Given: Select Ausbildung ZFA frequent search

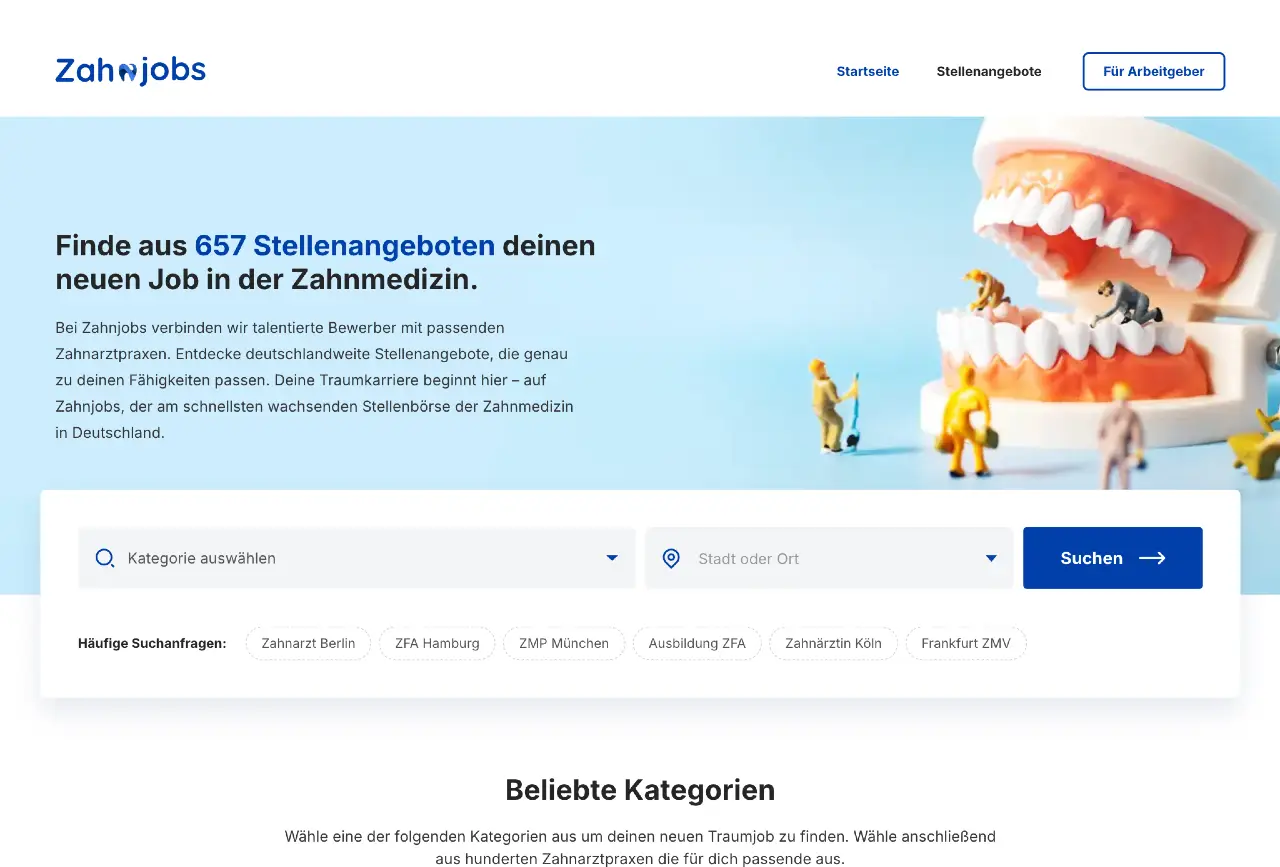Looking at the screenshot, I should coord(697,643).
